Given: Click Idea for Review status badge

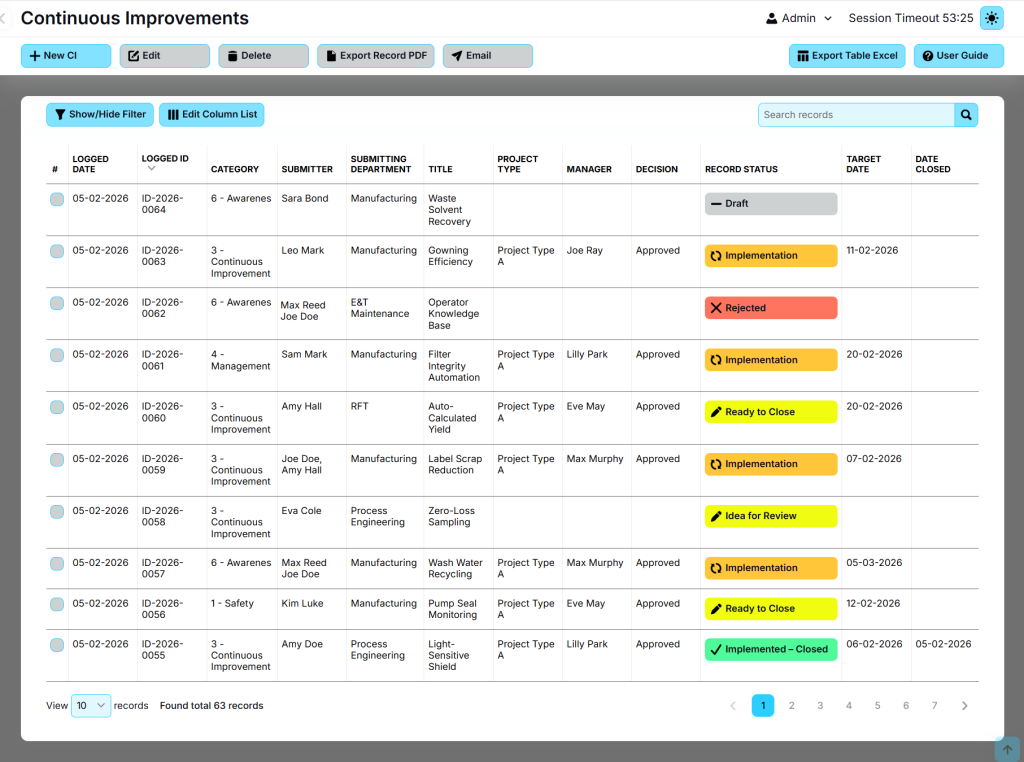Looking at the screenshot, I should [771, 516].
